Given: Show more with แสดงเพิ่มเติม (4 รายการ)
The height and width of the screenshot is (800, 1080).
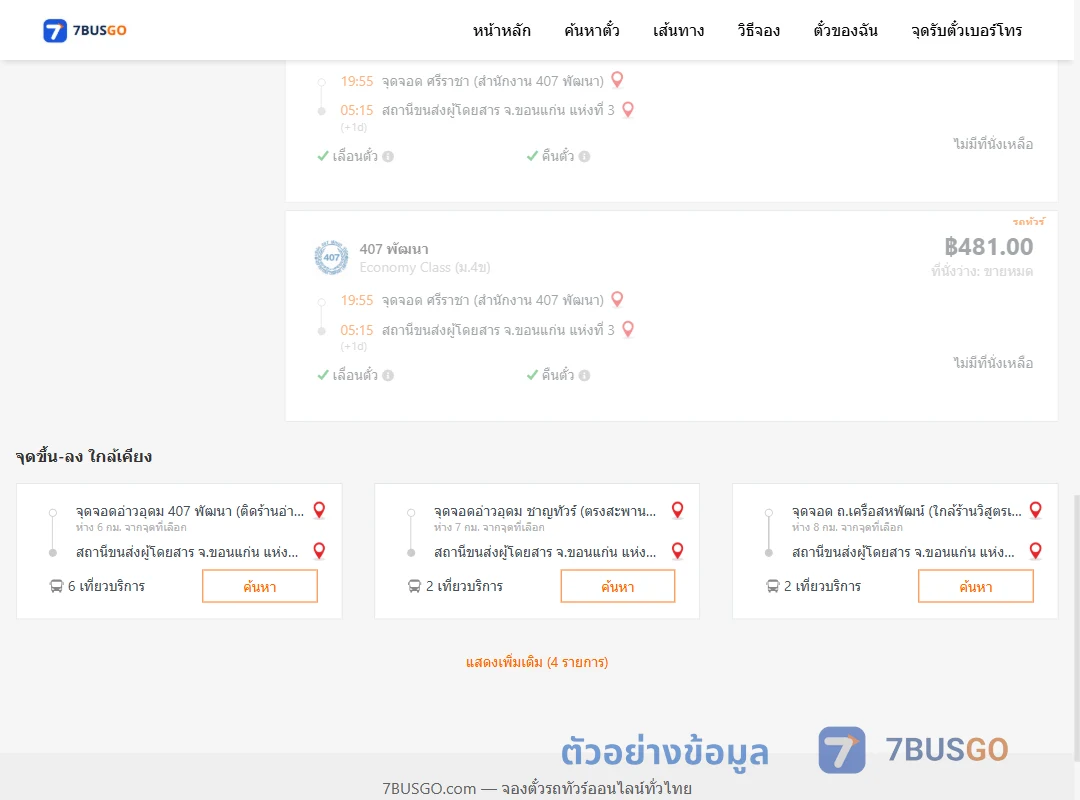Looking at the screenshot, I should click(x=537, y=662).
